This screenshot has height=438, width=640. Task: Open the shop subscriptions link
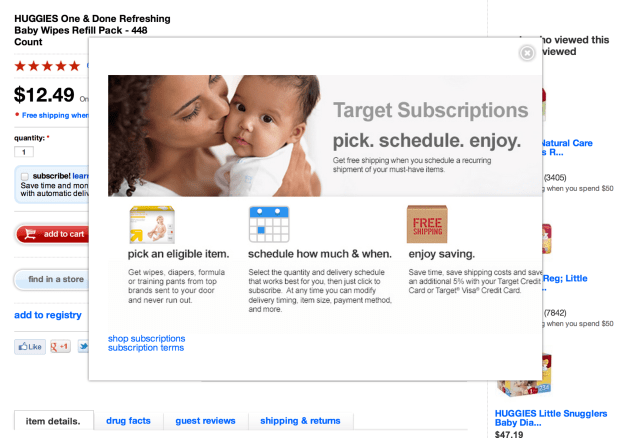point(147,338)
